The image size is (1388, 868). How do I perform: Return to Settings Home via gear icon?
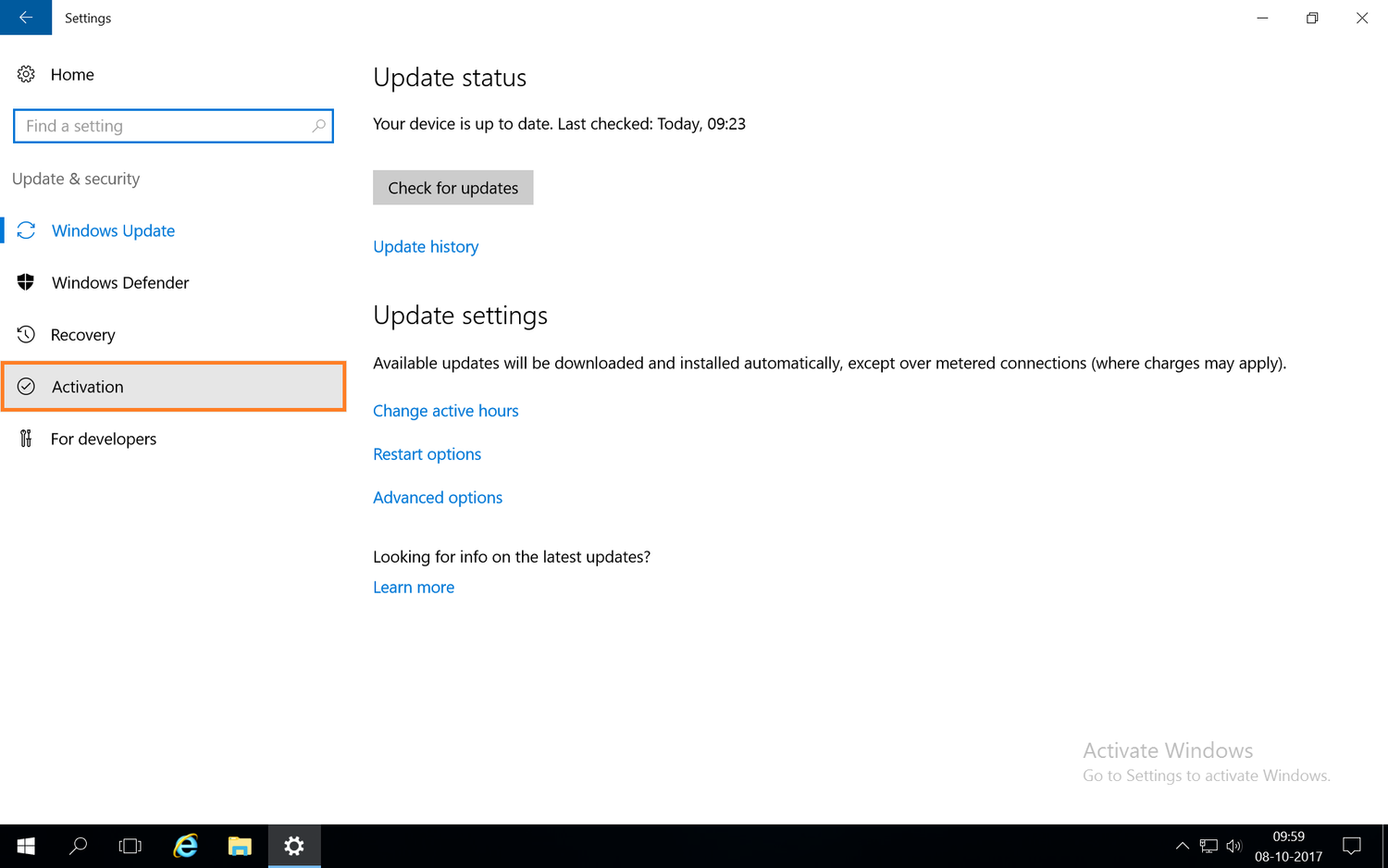(x=72, y=74)
